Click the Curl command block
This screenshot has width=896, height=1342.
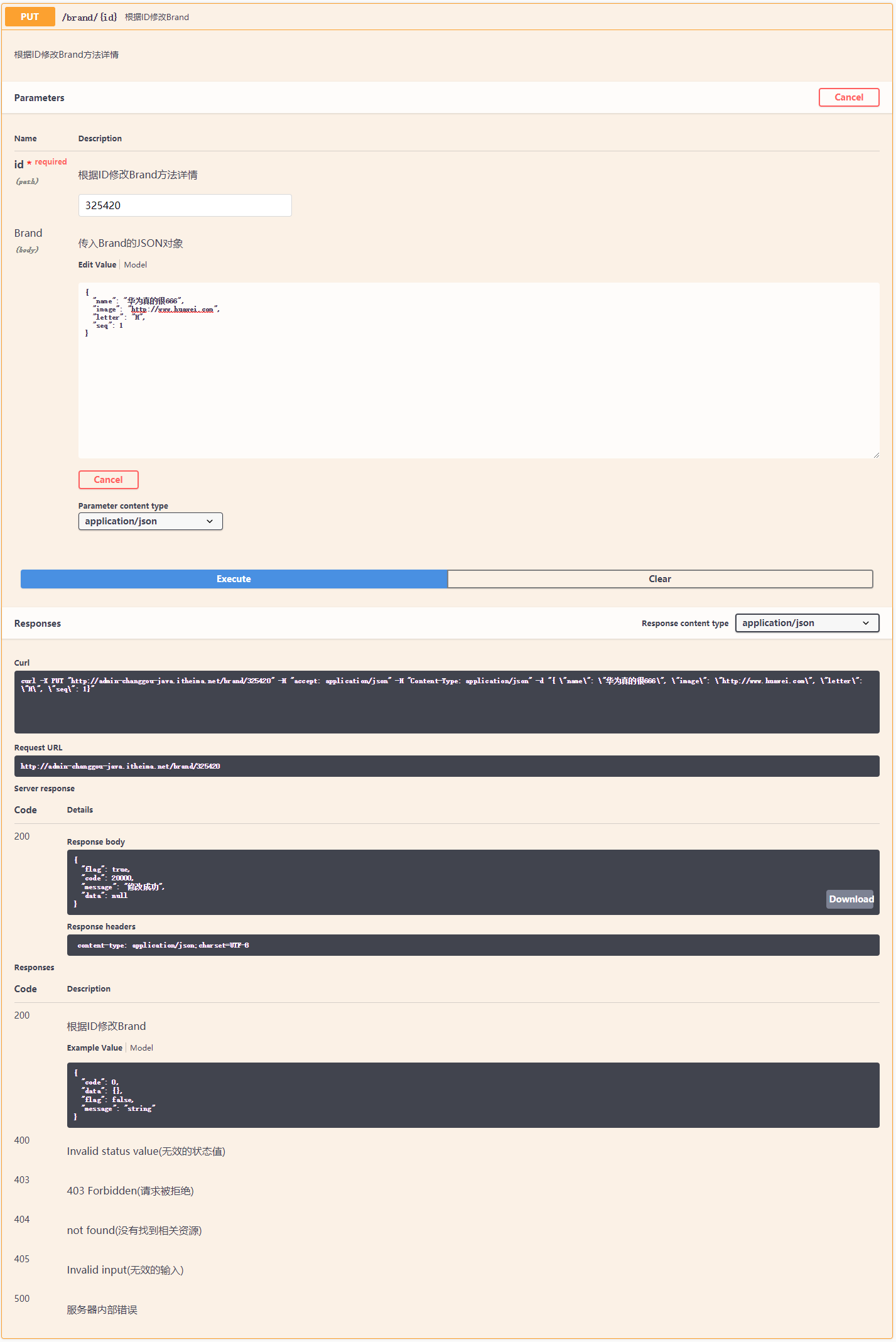tap(446, 702)
